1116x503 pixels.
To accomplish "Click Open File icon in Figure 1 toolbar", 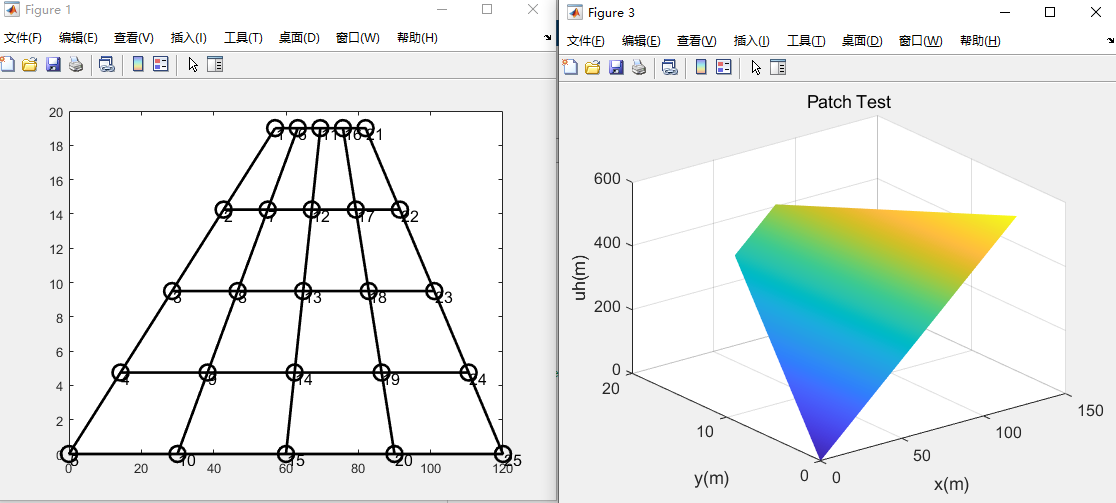I will point(29,65).
